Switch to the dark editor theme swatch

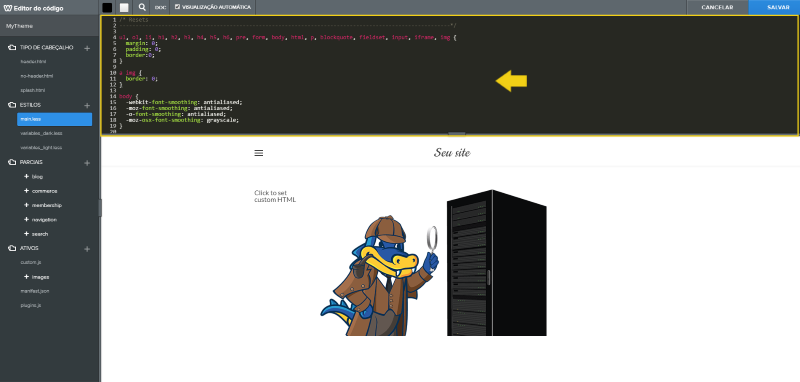tap(107, 8)
